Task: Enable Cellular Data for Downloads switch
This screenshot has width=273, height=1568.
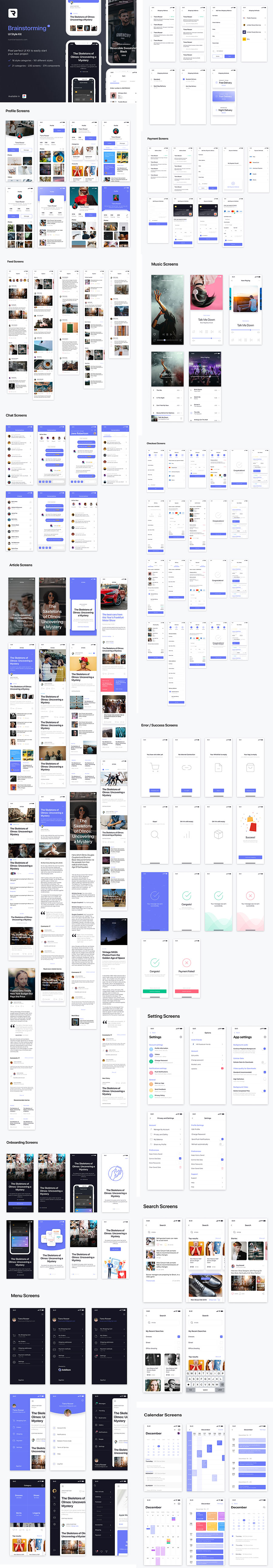Action: point(264,1062)
